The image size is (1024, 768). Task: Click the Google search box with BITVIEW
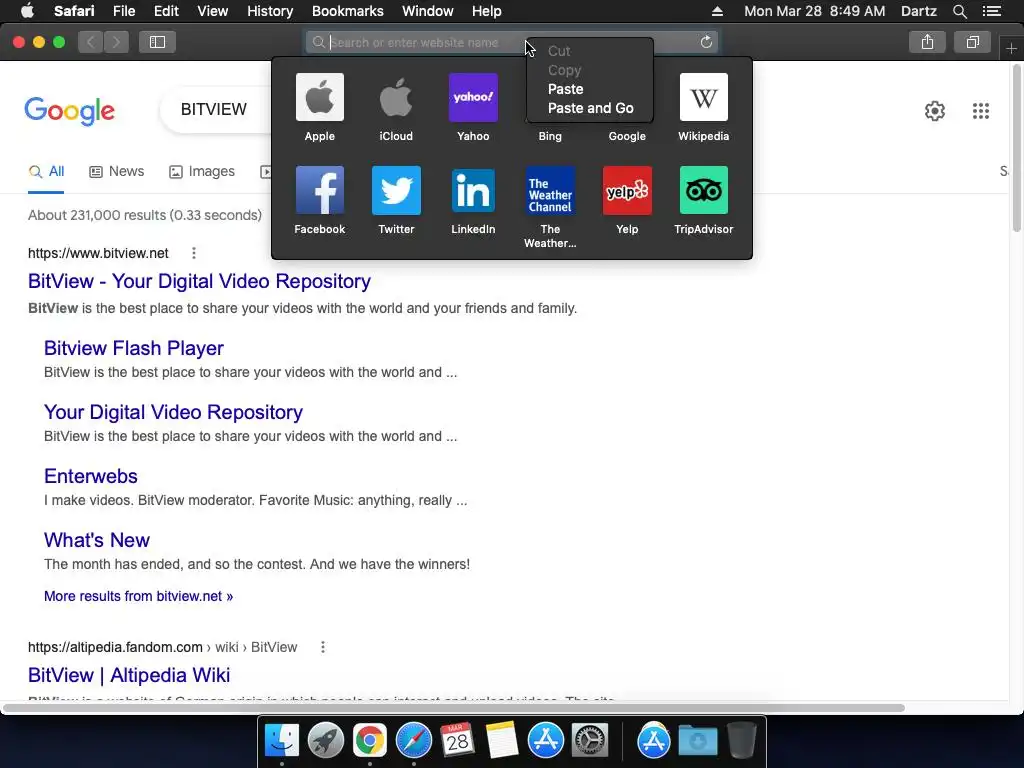pos(216,110)
